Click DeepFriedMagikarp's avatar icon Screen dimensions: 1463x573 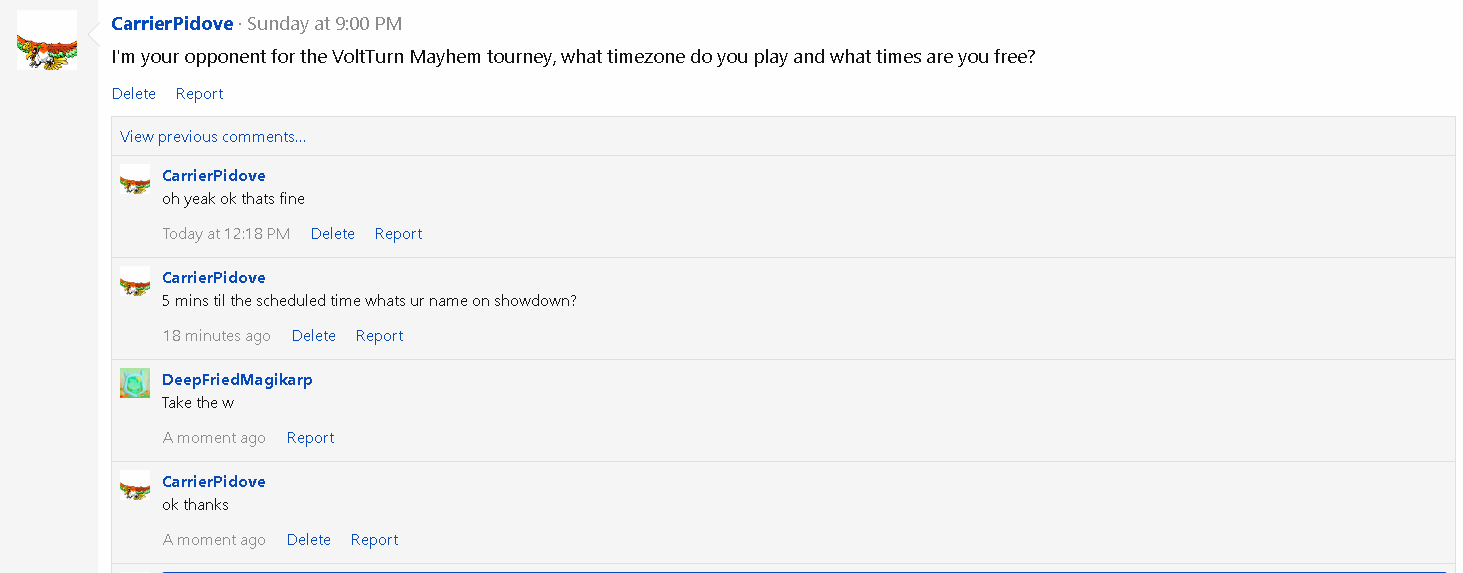pyautogui.click(x=135, y=383)
